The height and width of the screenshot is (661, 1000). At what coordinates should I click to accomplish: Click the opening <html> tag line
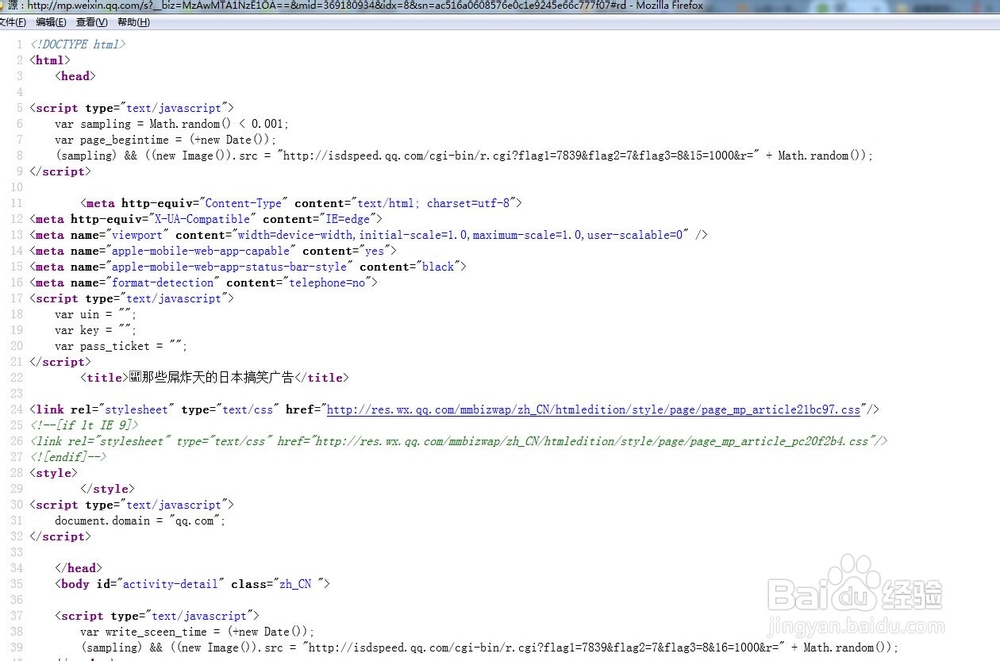click(x=50, y=60)
